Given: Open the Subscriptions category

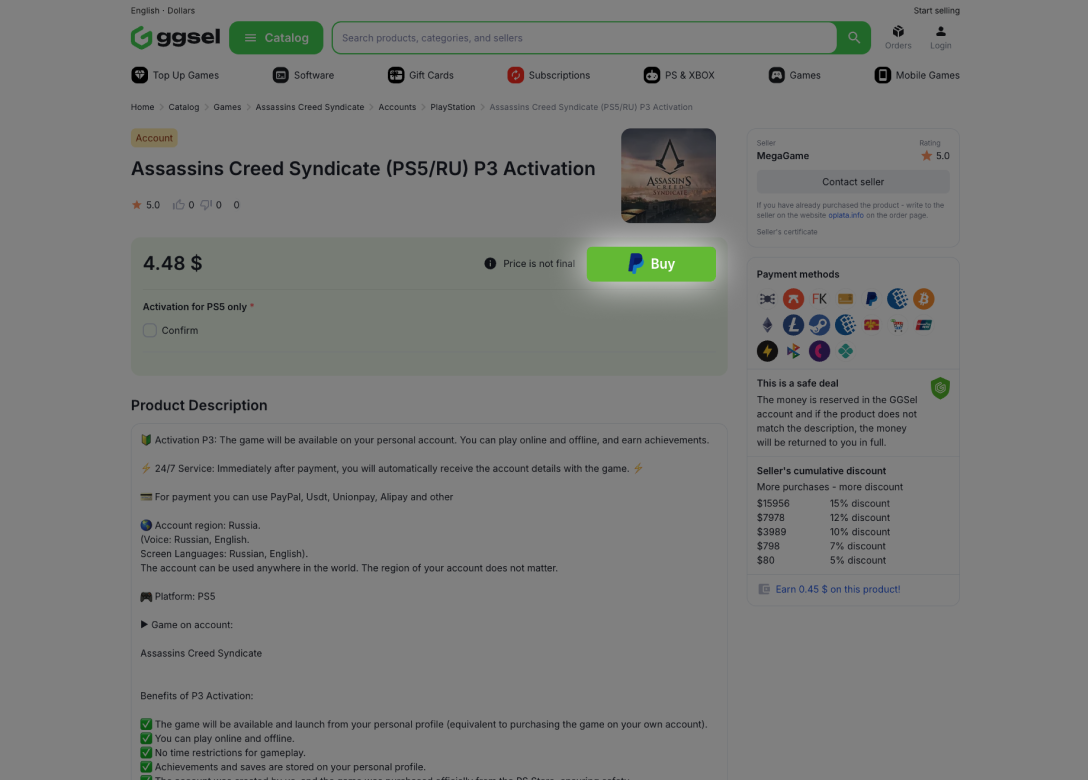Looking at the screenshot, I should pos(548,75).
